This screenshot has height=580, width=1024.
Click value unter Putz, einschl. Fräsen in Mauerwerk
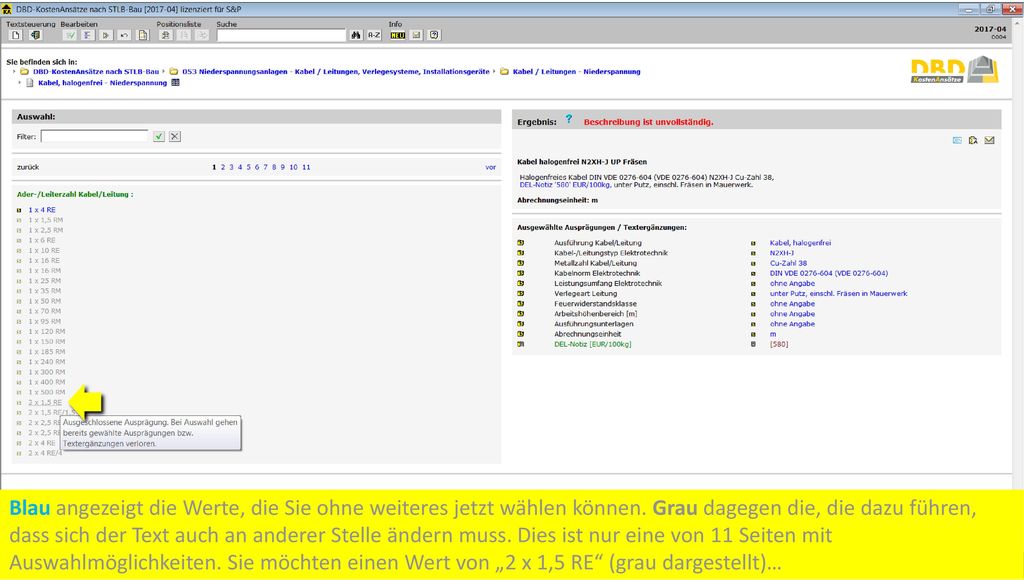(839, 294)
